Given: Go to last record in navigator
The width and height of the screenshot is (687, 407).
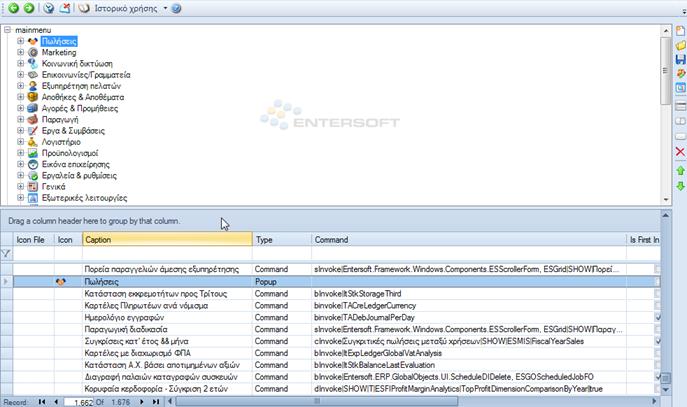Looking at the screenshot, I should coord(156,402).
